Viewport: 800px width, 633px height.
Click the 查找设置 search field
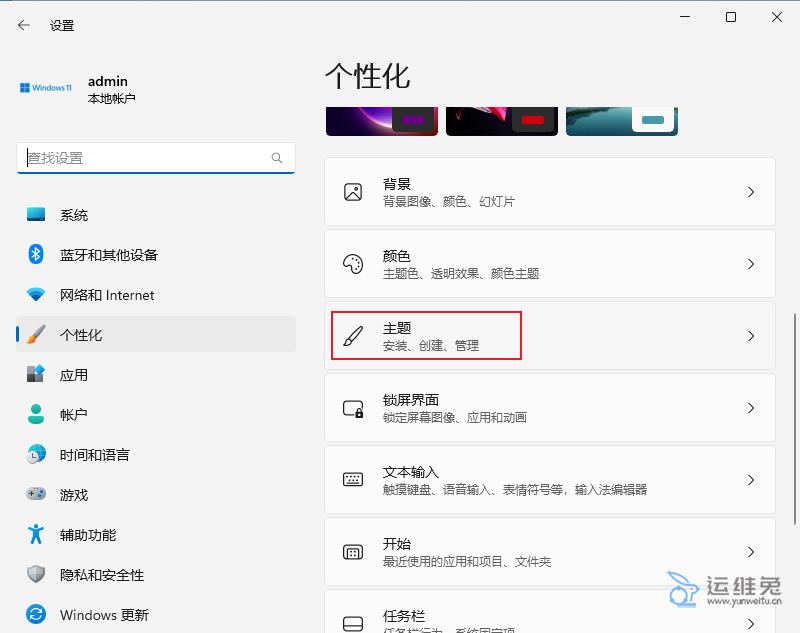[x=145, y=158]
